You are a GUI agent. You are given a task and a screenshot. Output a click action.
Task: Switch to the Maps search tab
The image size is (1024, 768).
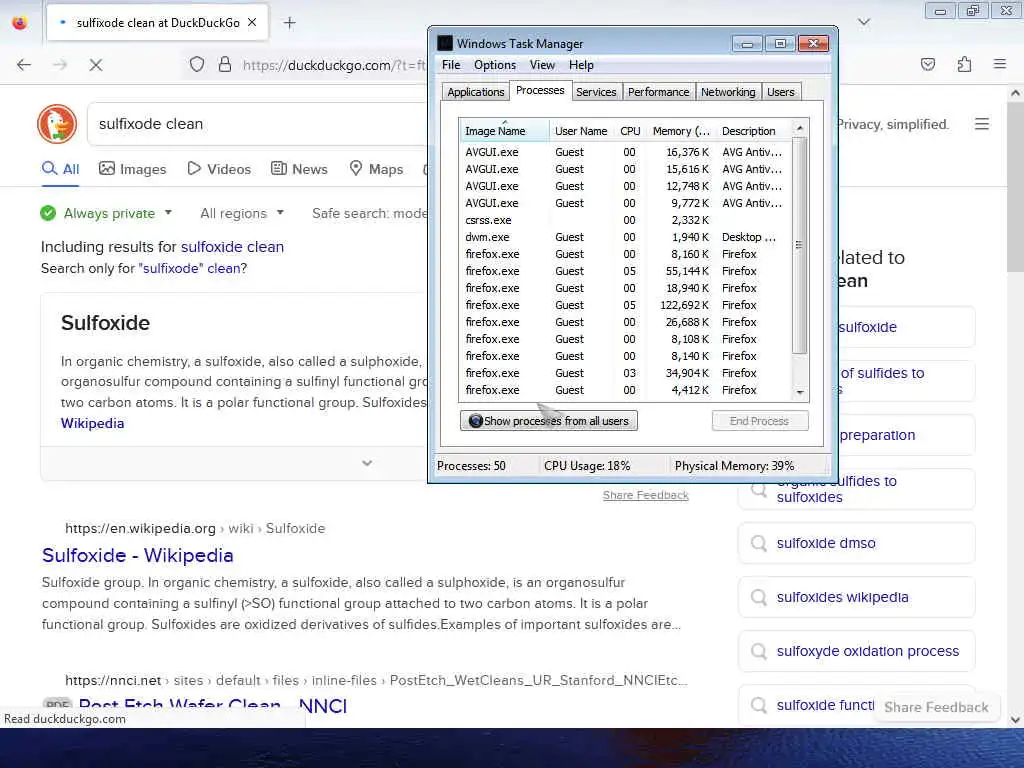coord(376,169)
